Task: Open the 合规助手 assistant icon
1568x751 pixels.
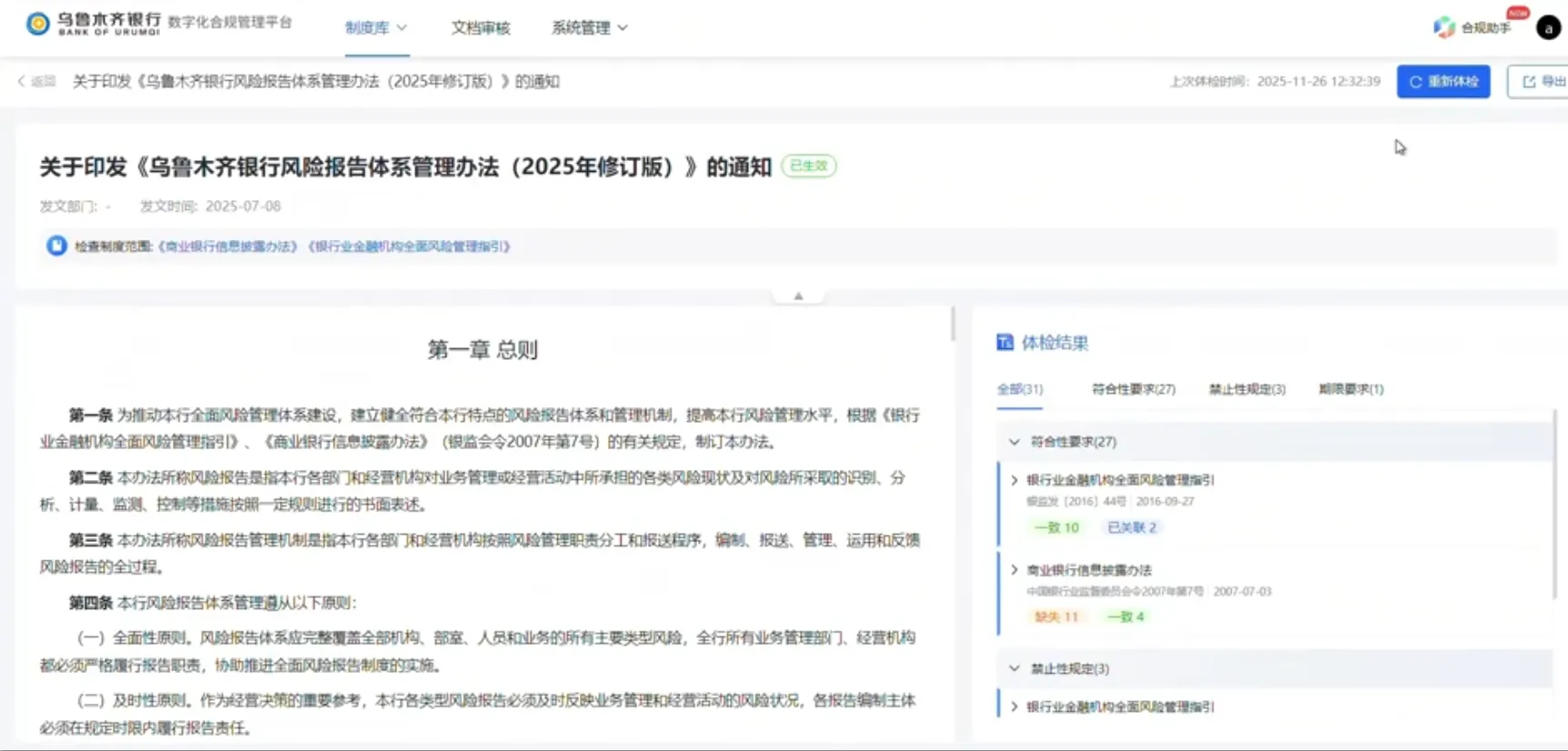Action: [1443, 27]
